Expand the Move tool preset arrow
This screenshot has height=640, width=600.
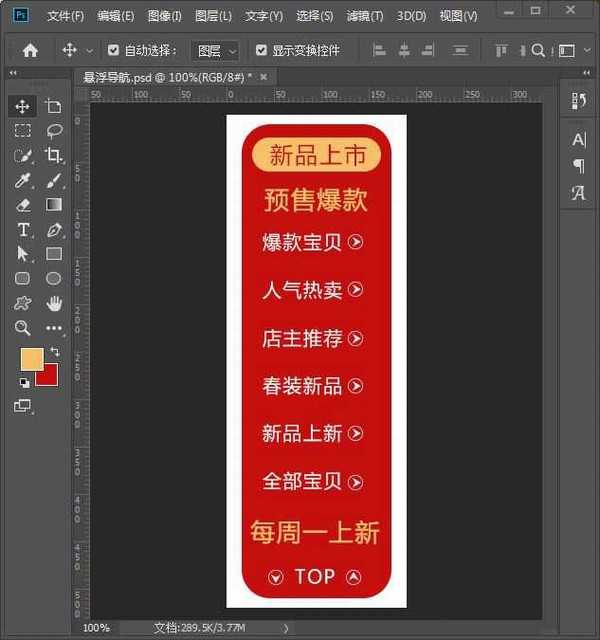click(90, 50)
